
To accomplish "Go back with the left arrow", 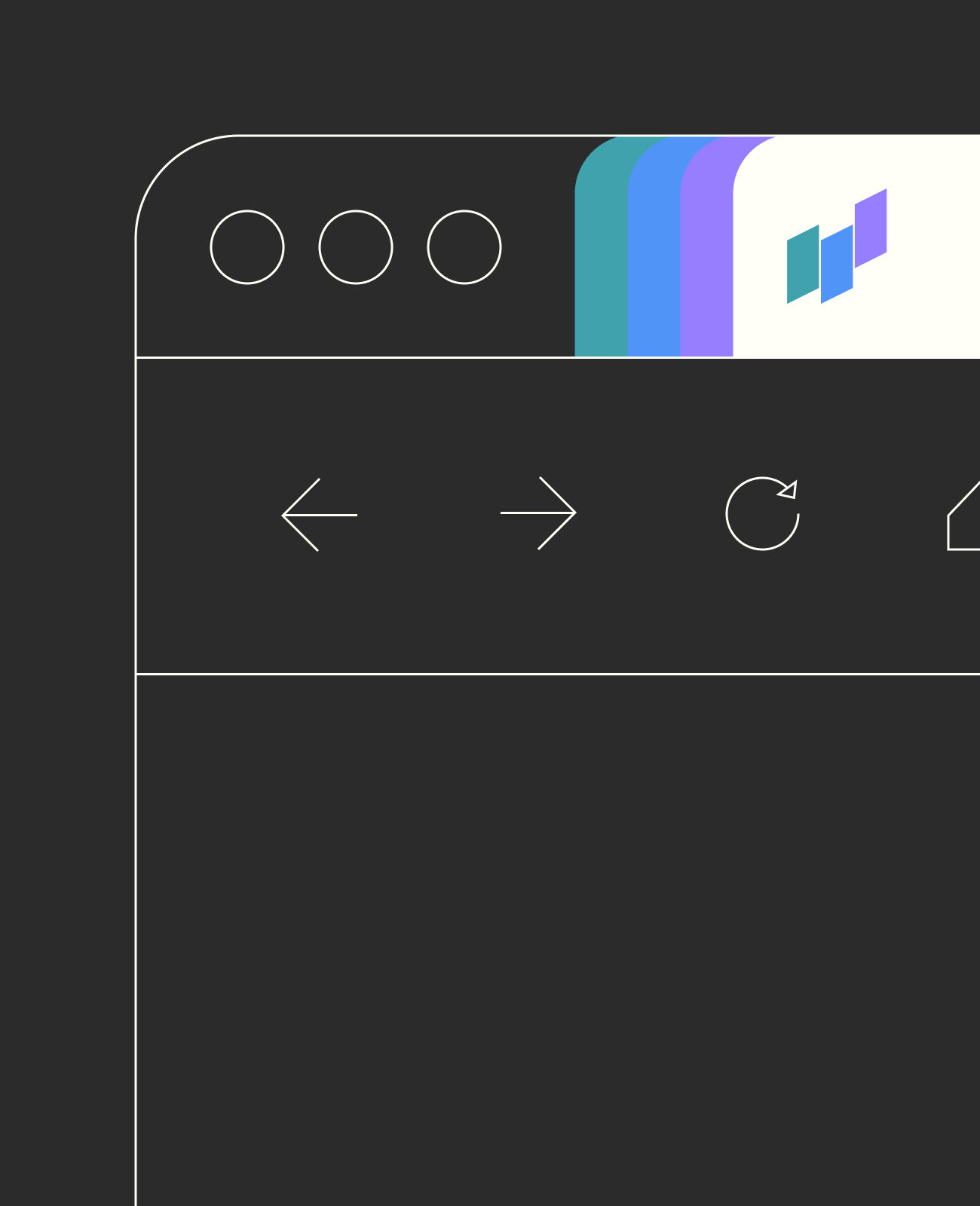I will pyautogui.click(x=319, y=515).
